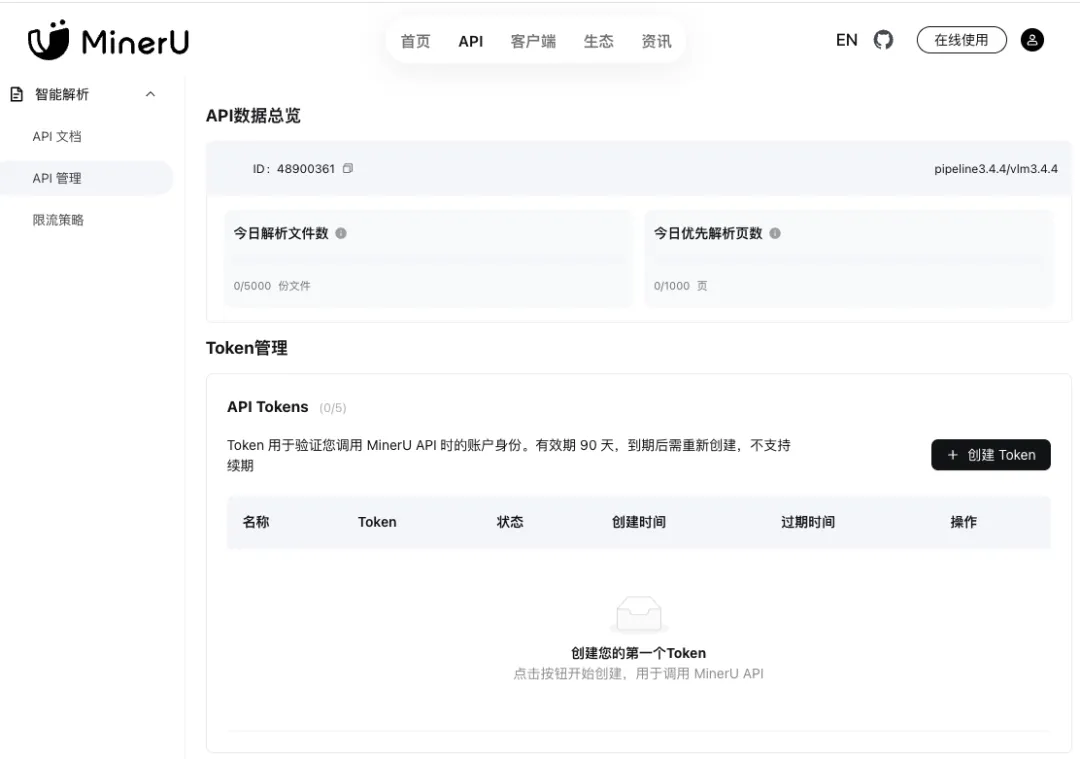Collapse the 智能解析 sidebar section
1080x759 pixels.
pyautogui.click(x=150, y=94)
